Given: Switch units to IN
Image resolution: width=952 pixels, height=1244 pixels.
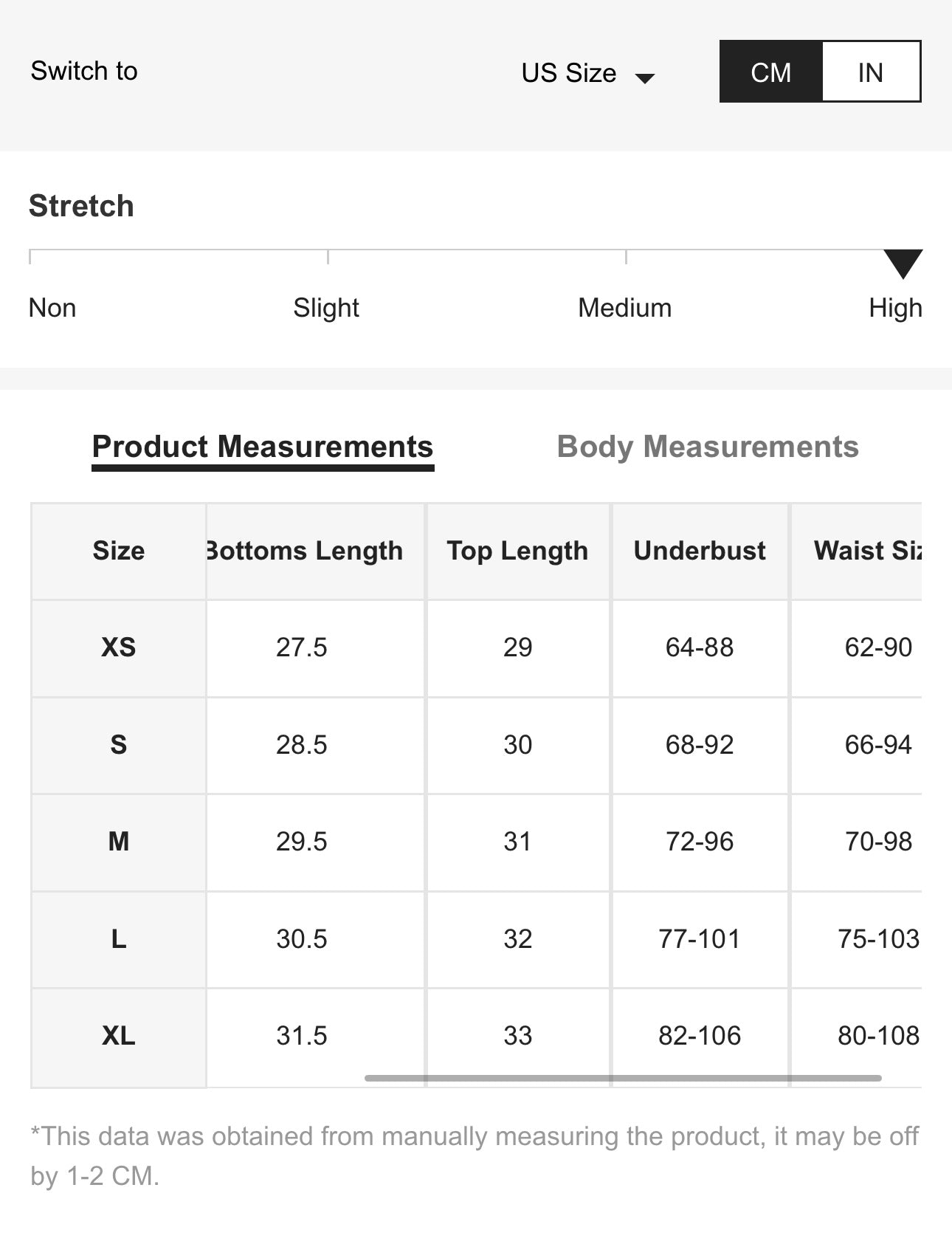Looking at the screenshot, I should (870, 72).
